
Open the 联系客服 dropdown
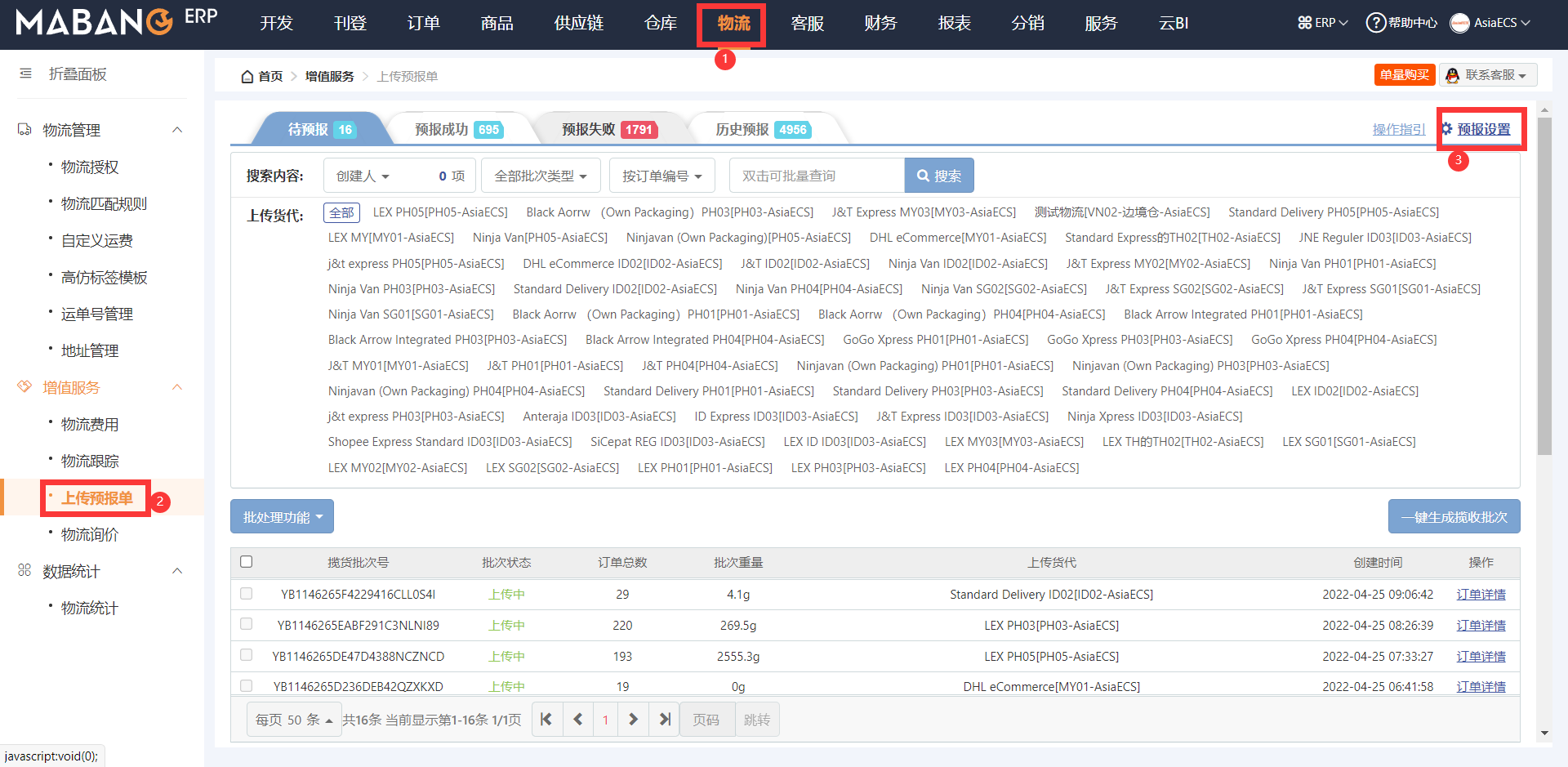(1488, 75)
